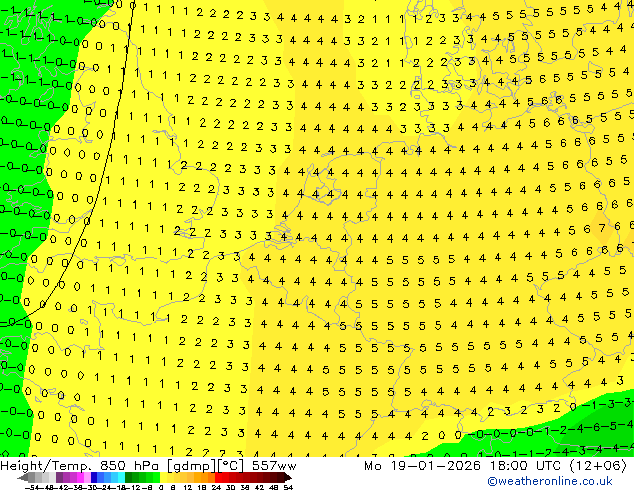The width and height of the screenshot is (634, 490).
Task: Click the left arrow end of the color scale
Action: click(23, 477)
